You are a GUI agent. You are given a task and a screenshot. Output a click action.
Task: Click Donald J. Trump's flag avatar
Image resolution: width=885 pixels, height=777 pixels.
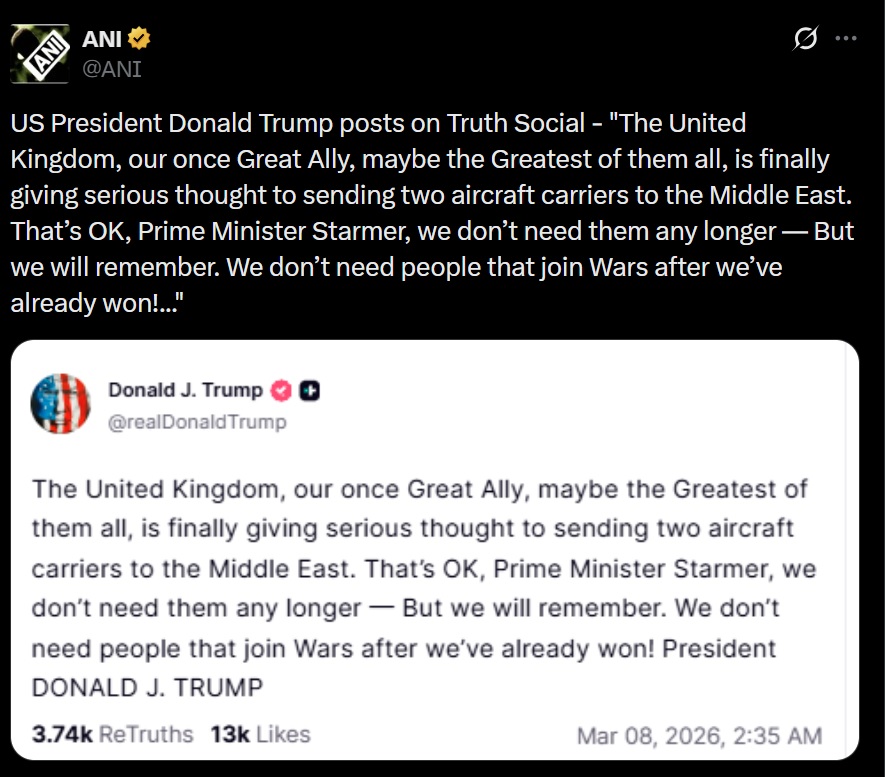click(61, 404)
